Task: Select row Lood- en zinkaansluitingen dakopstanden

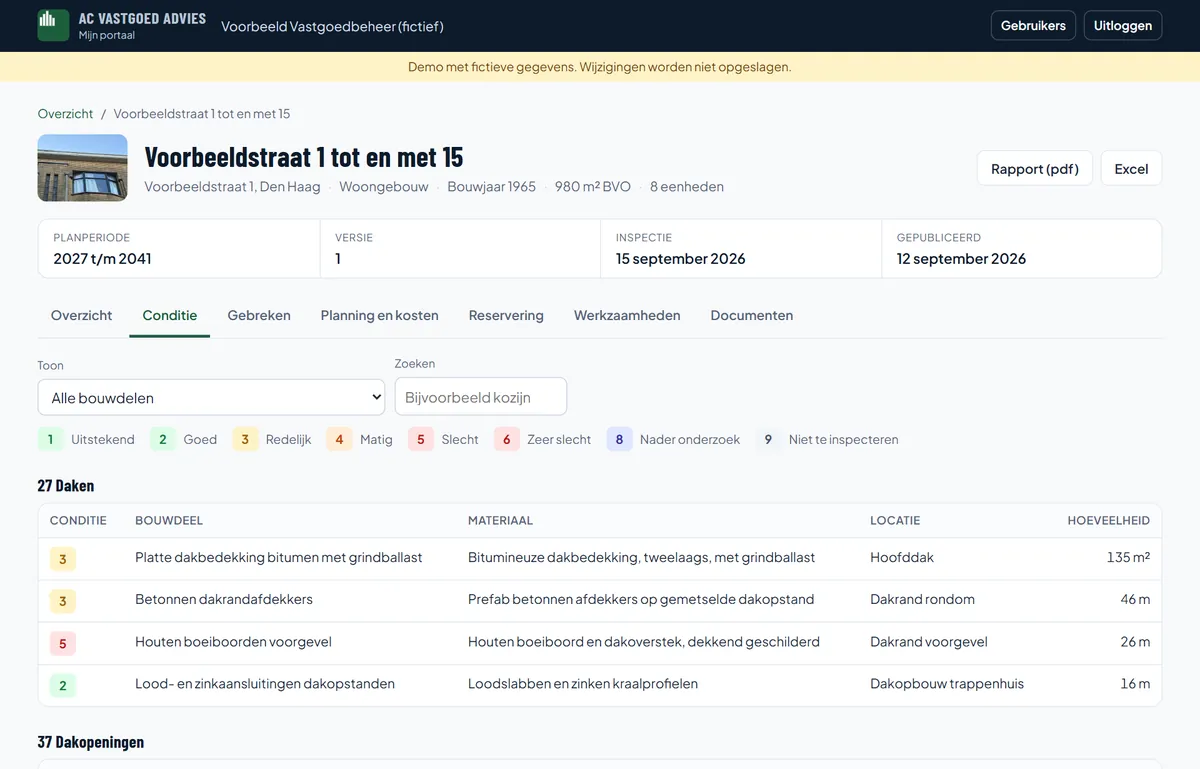Action: coord(600,684)
